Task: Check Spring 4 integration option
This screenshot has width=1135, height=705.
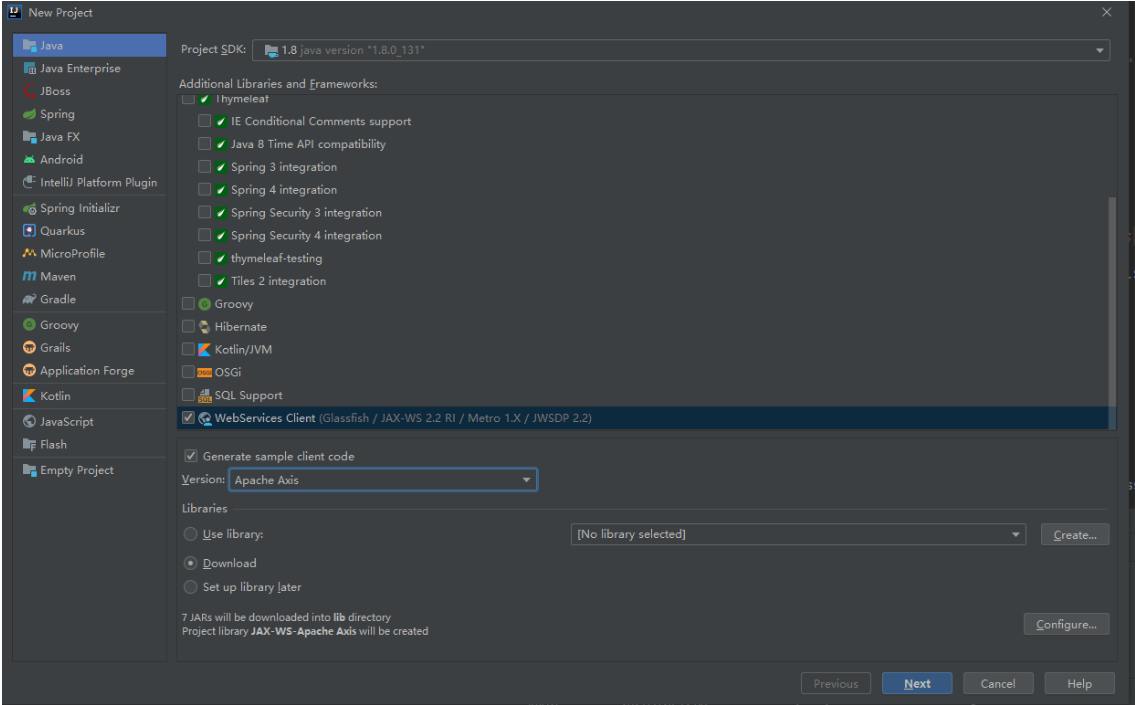Action: [205, 190]
